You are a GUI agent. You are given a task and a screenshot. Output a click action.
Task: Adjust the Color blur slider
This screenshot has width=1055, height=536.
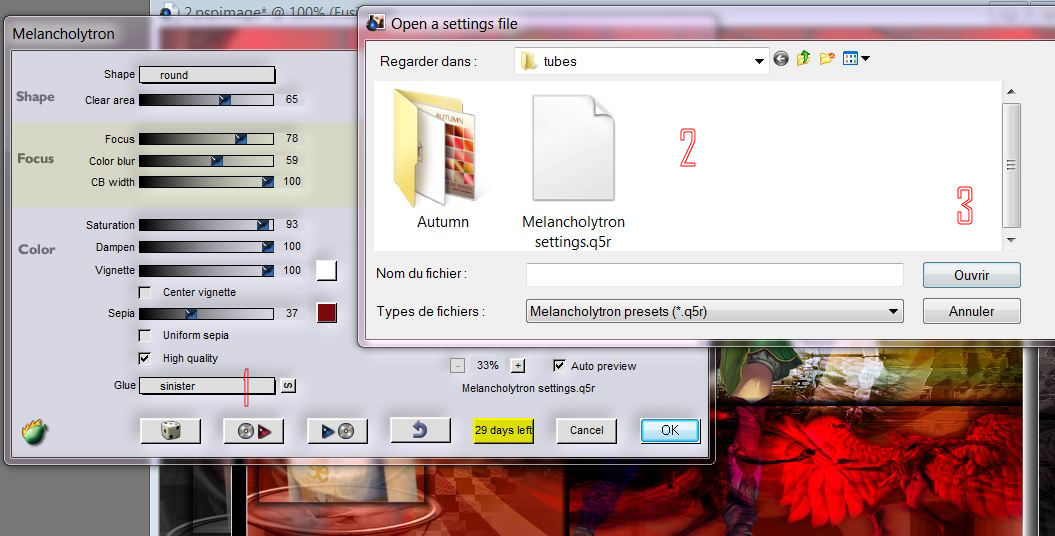click(x=207, y=161)
